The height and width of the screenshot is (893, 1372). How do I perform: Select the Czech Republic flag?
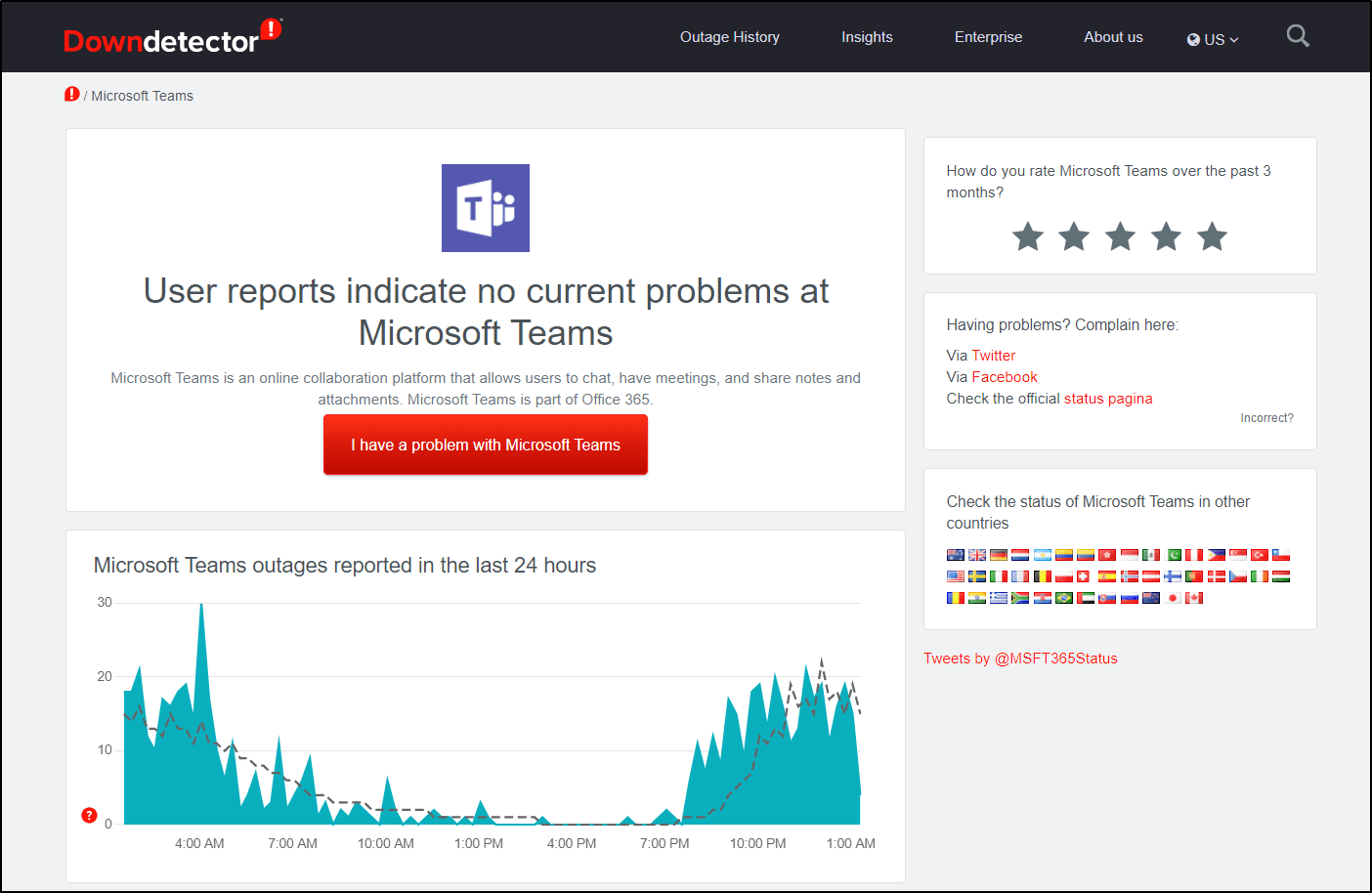1238,576
